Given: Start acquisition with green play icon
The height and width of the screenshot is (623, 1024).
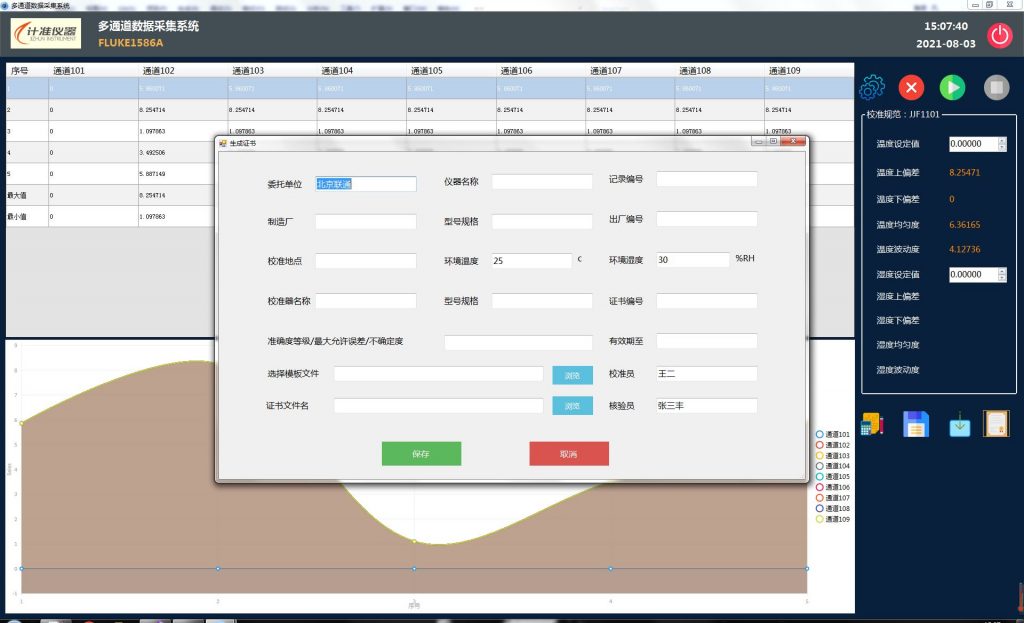Looking at the screenshot, I should click(x=953, y=88).
